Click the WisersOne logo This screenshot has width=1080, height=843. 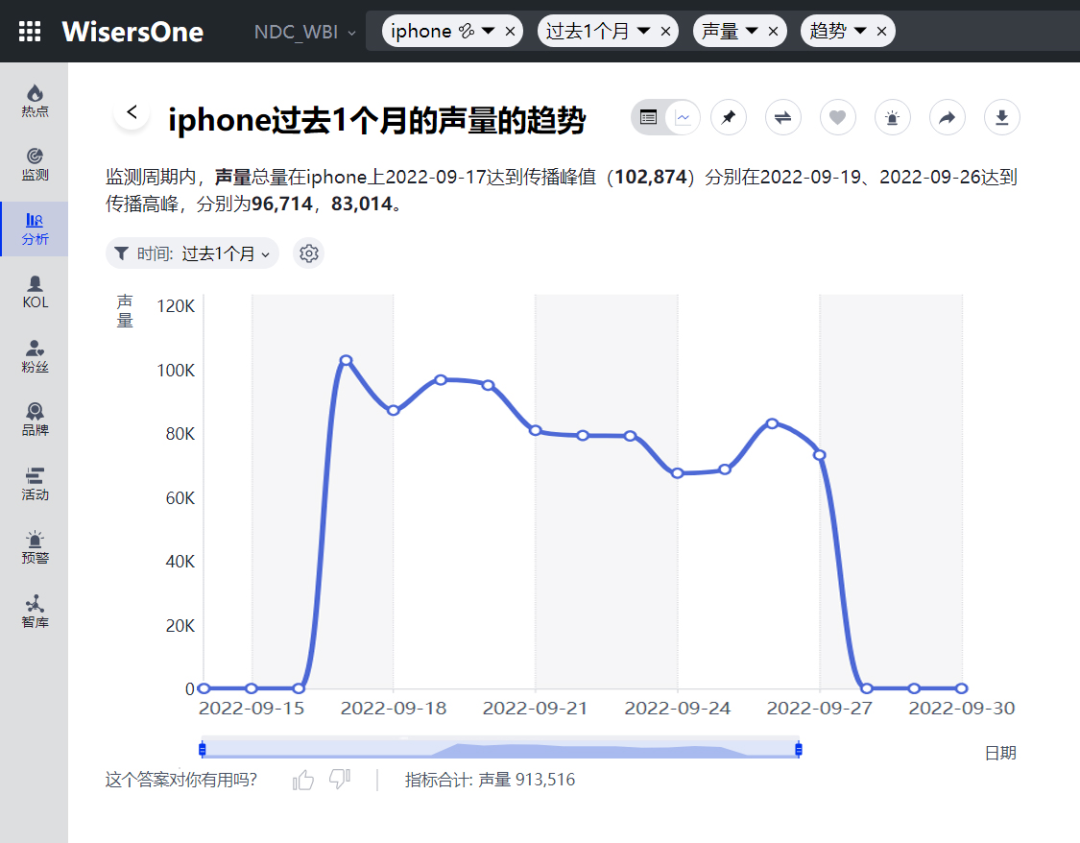click(x=133, y=32)
